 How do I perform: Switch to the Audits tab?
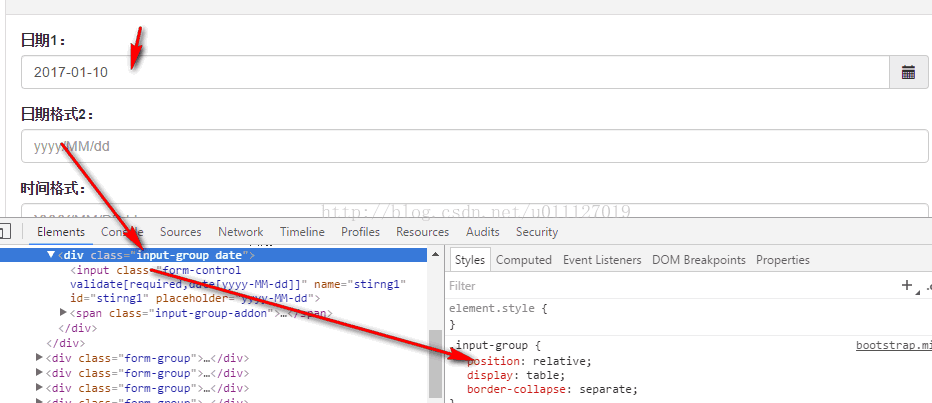[482, 232]
